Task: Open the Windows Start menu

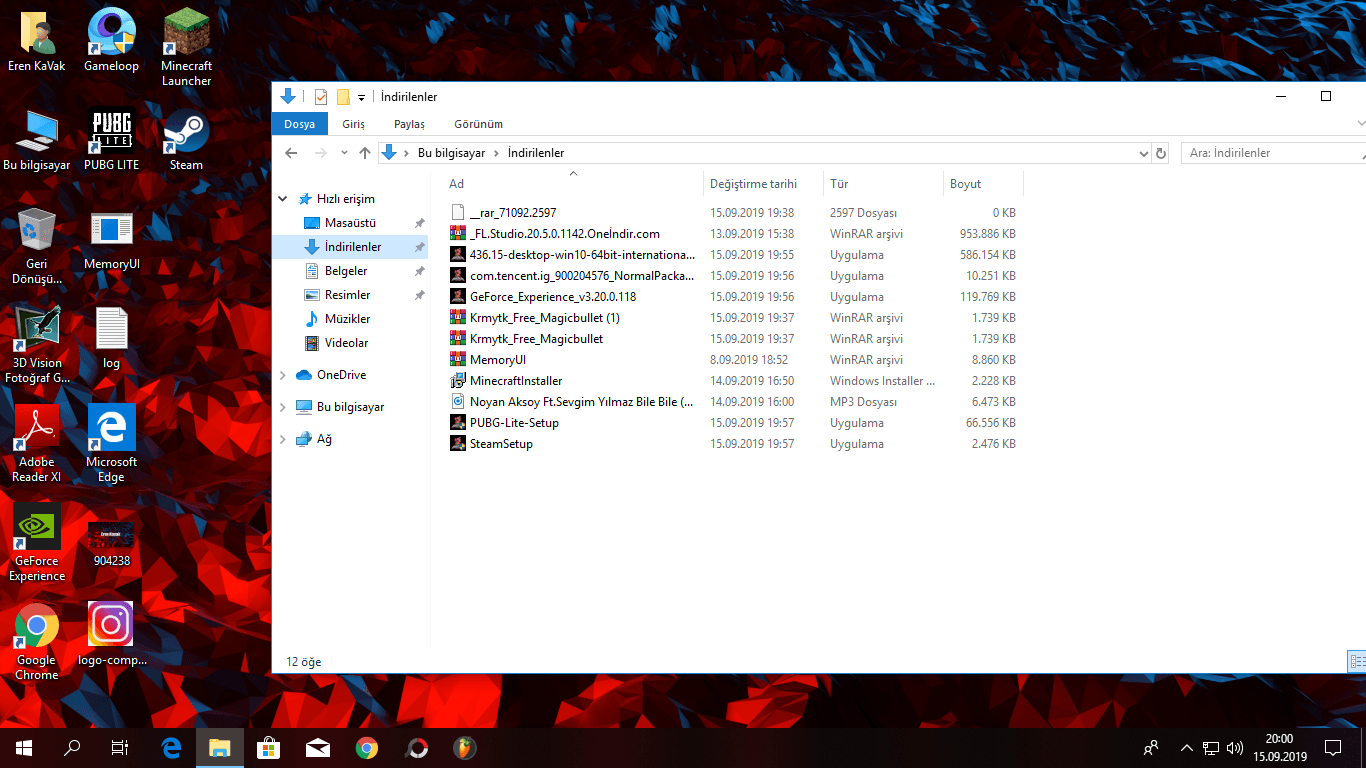Action: [x=24, y=747]
